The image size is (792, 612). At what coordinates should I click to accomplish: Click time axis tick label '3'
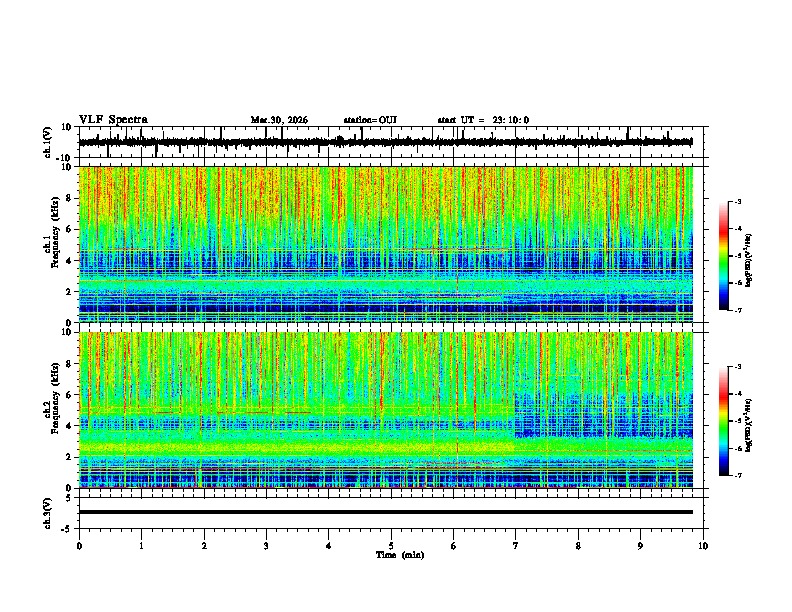(x=266, y=546)
